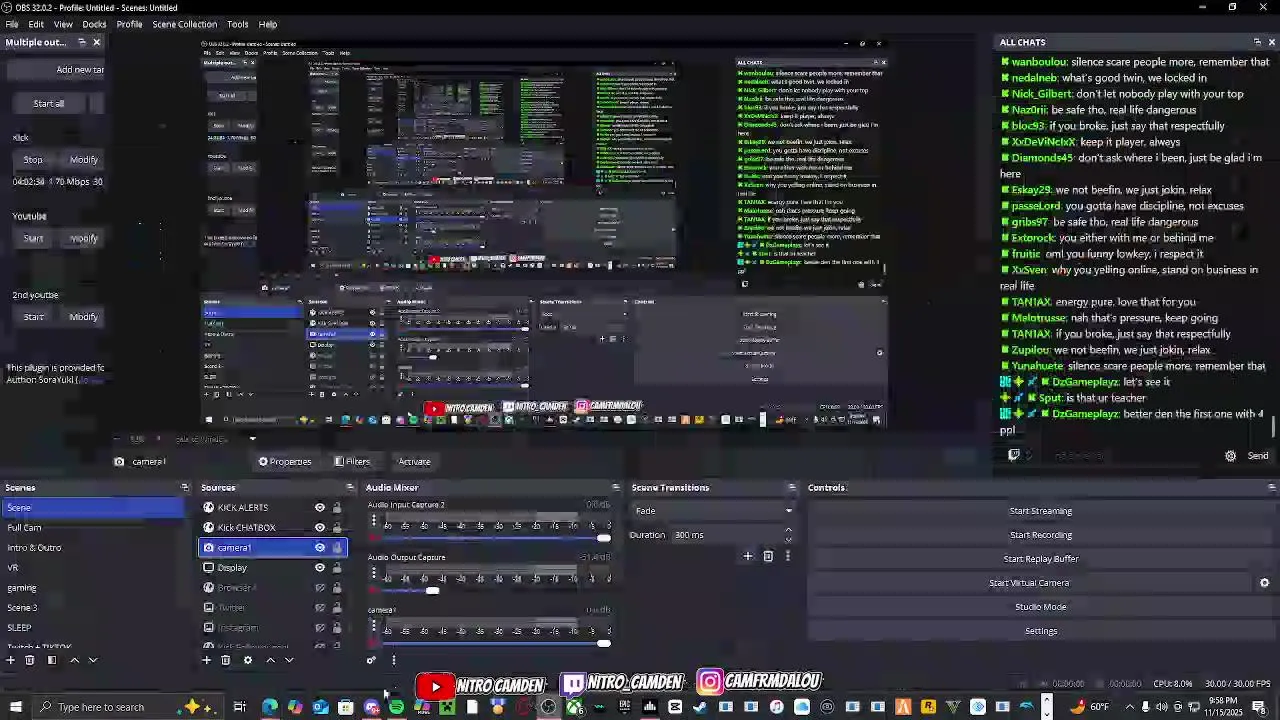Float the Sources dock popout icon
The height and width of the screenshot is (720, 1280).
pyautogui.click(x=350, y=488)
